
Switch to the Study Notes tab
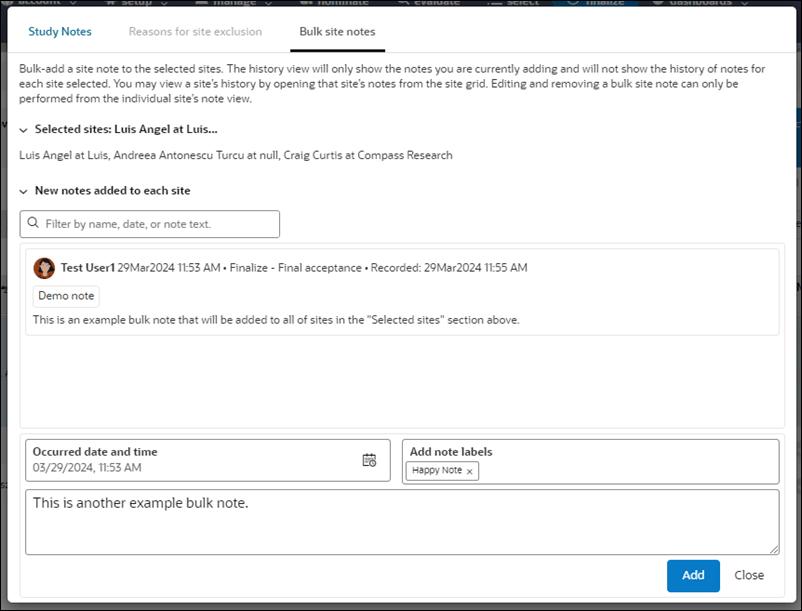60,31
